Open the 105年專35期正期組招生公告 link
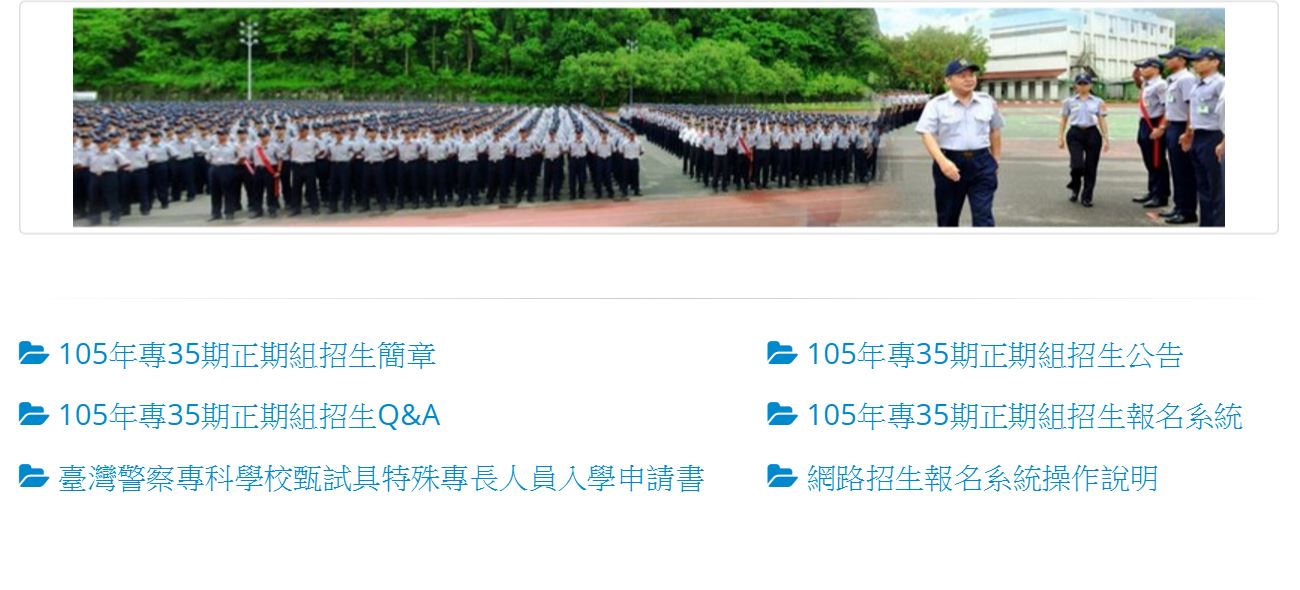 [995, 355]
